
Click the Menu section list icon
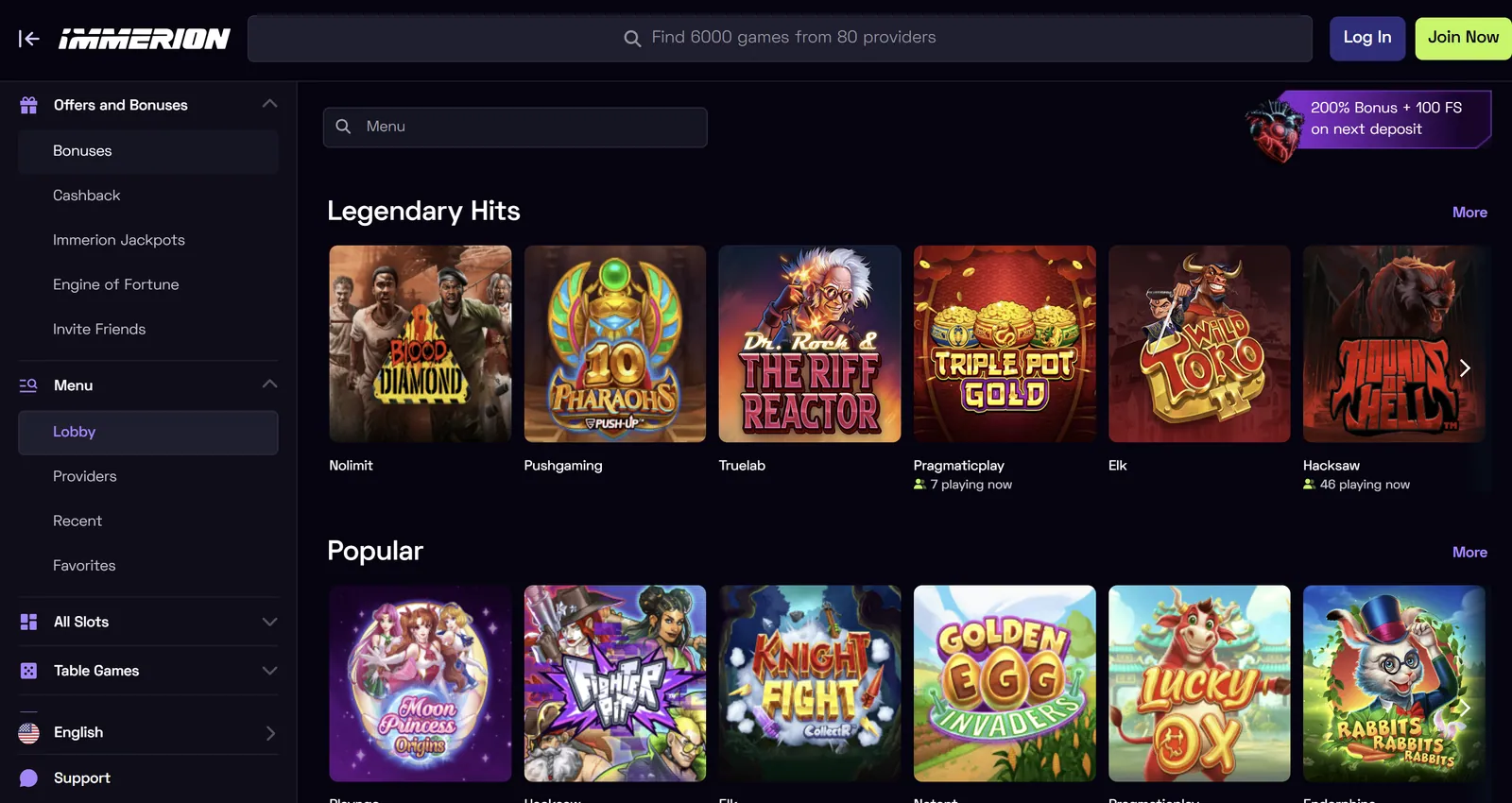28,385
